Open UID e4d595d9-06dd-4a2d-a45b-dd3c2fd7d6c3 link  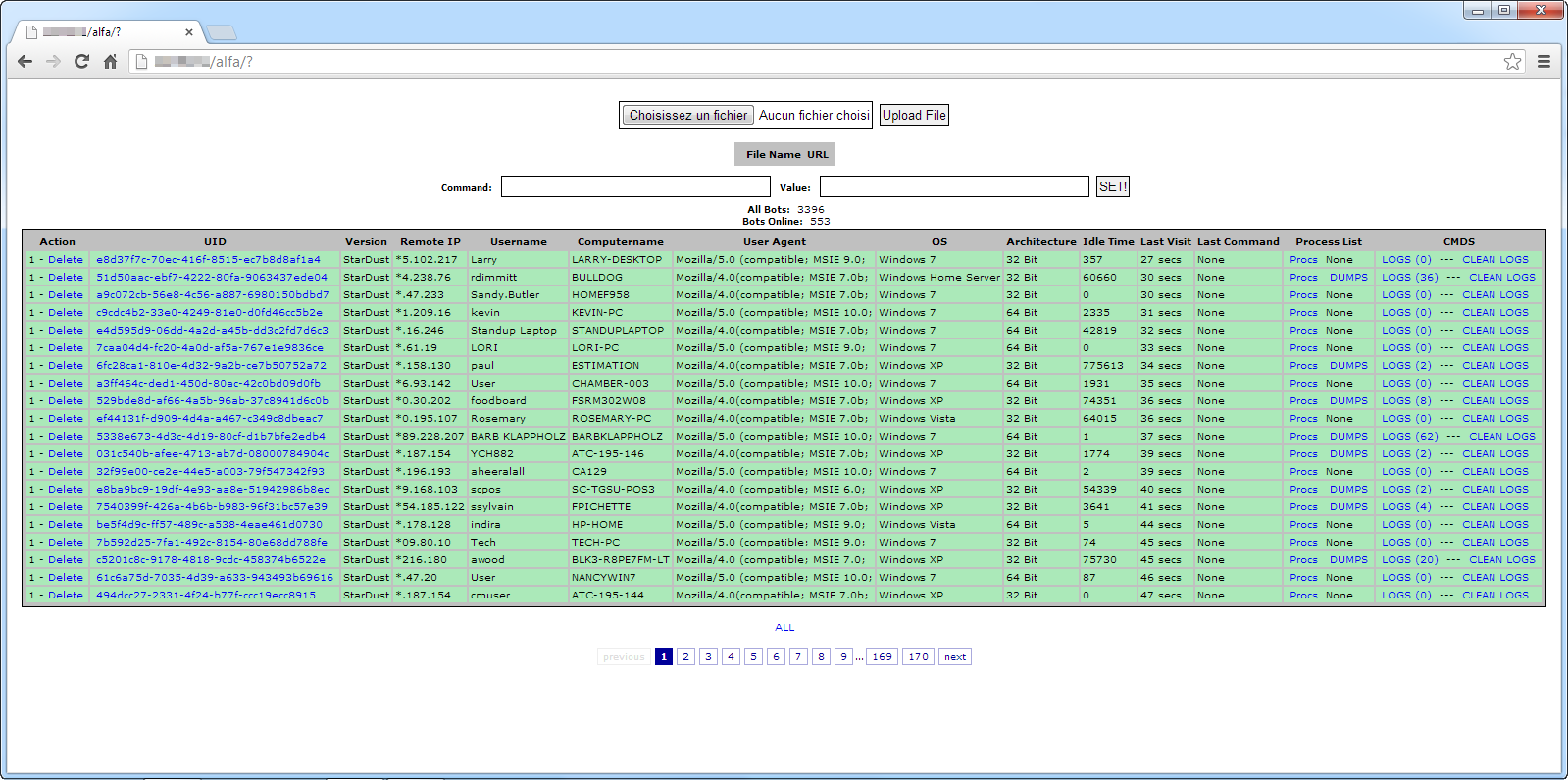(212, 331)
